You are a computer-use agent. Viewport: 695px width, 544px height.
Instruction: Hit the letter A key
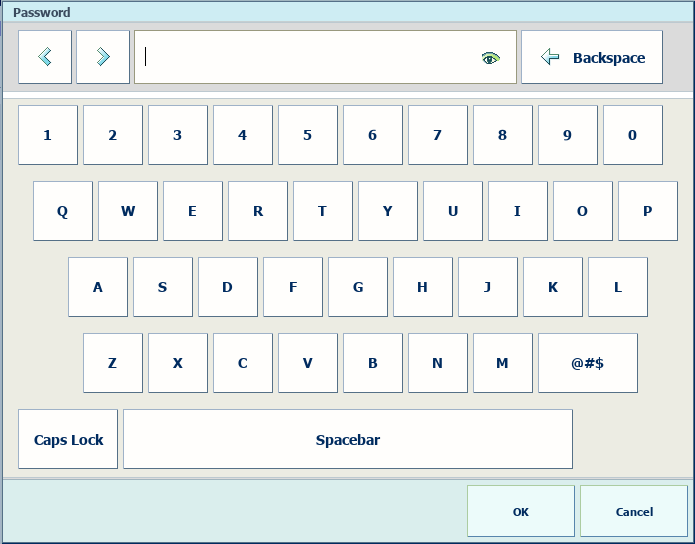click(98, 287)
